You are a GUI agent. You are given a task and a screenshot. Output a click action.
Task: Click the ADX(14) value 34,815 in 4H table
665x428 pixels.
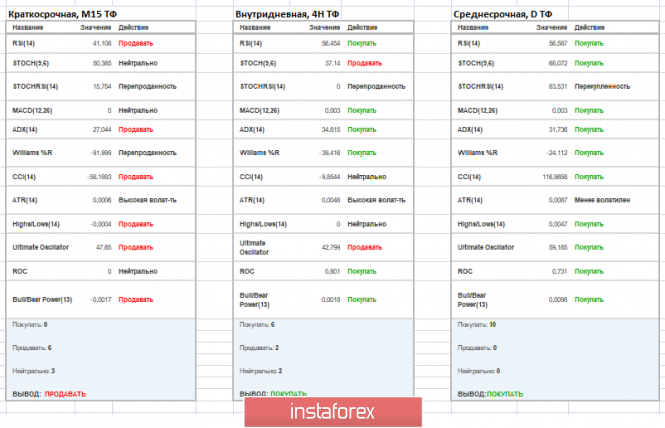point(331,130)
